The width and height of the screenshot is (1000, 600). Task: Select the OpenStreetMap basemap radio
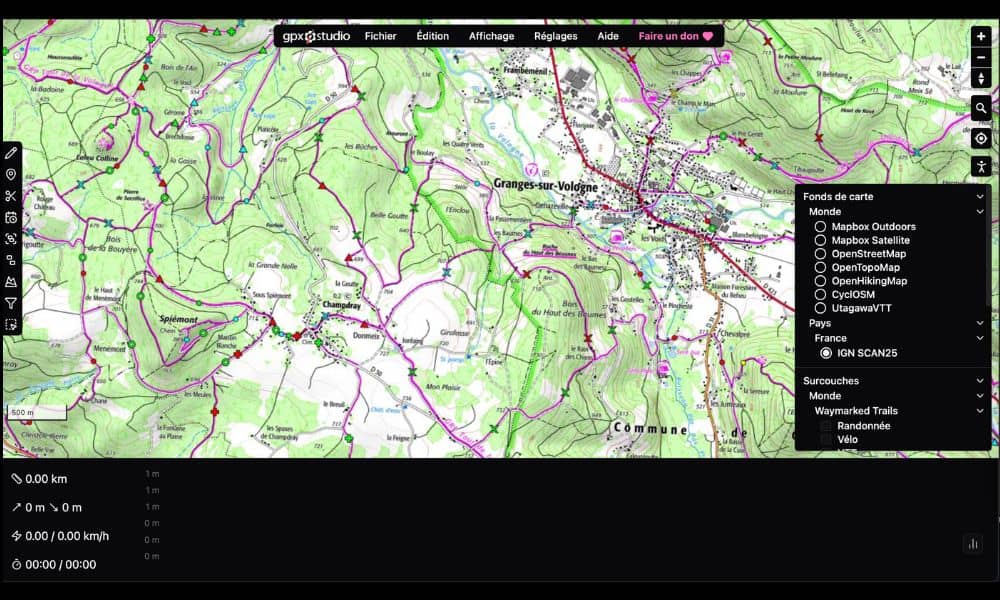[821, 254]
